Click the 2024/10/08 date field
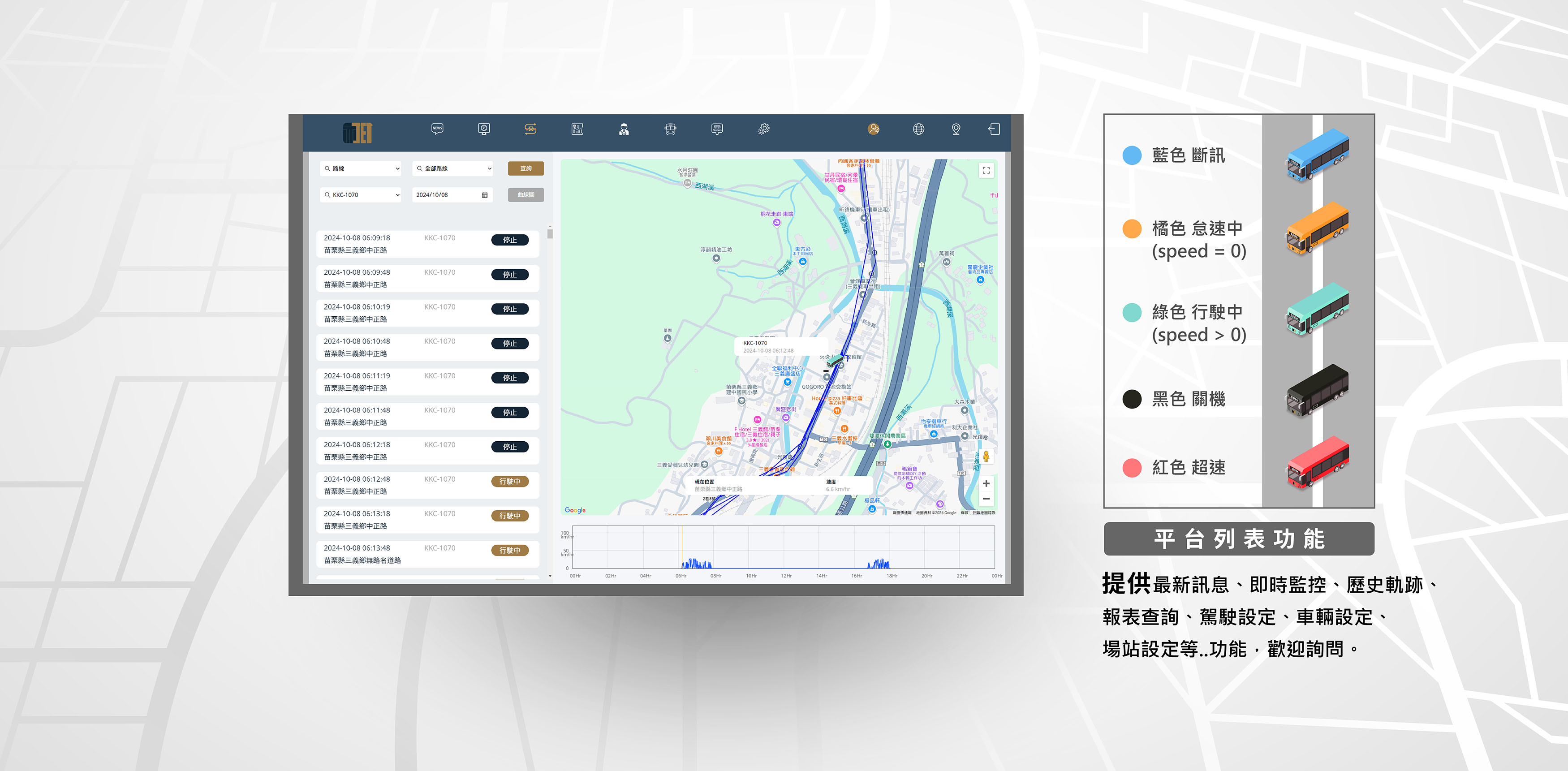Viewport: 1568px width, 771px height. point(452,195)
